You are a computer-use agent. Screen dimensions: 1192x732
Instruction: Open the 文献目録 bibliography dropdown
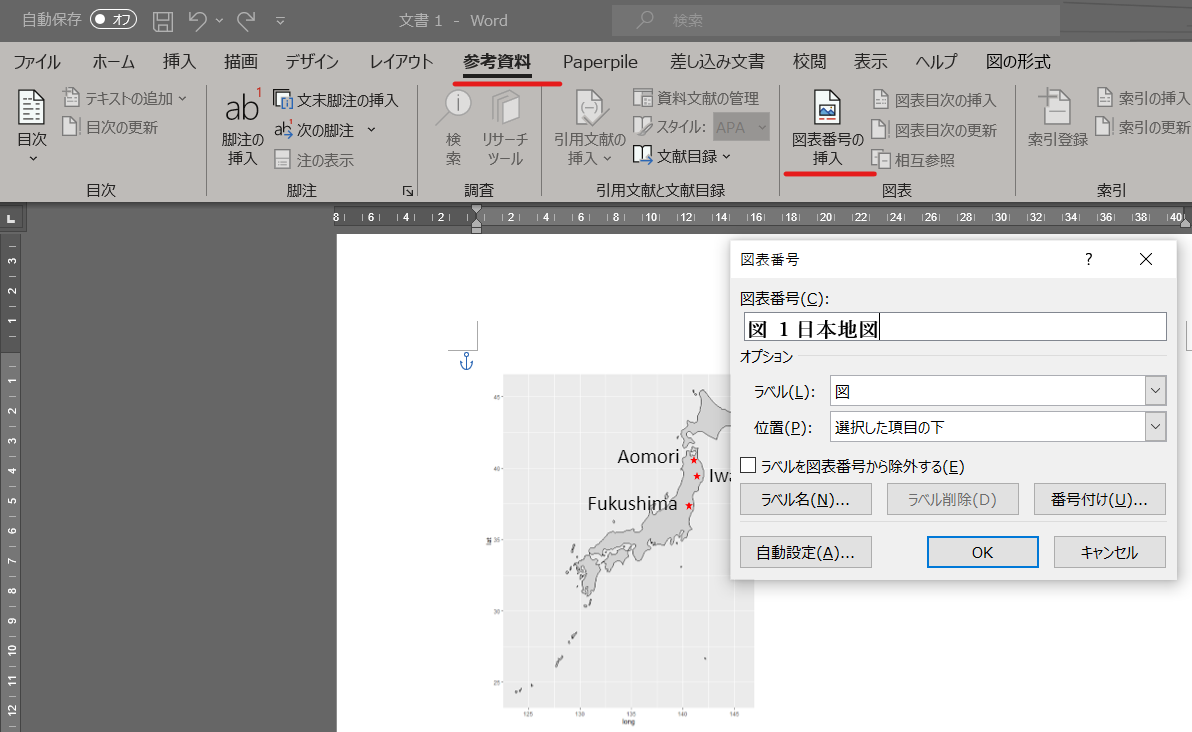[x=682, y=156]
